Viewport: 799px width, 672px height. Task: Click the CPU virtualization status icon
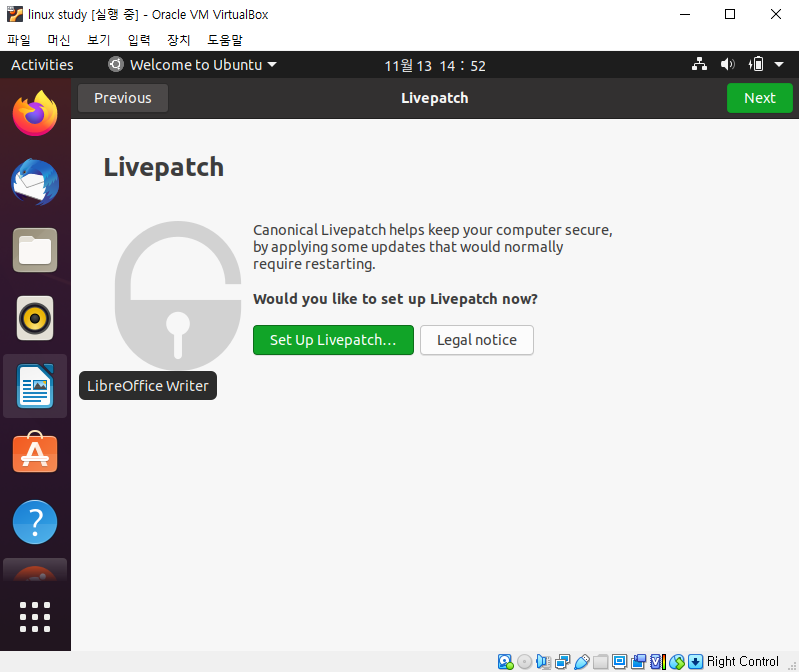point(658,661)
